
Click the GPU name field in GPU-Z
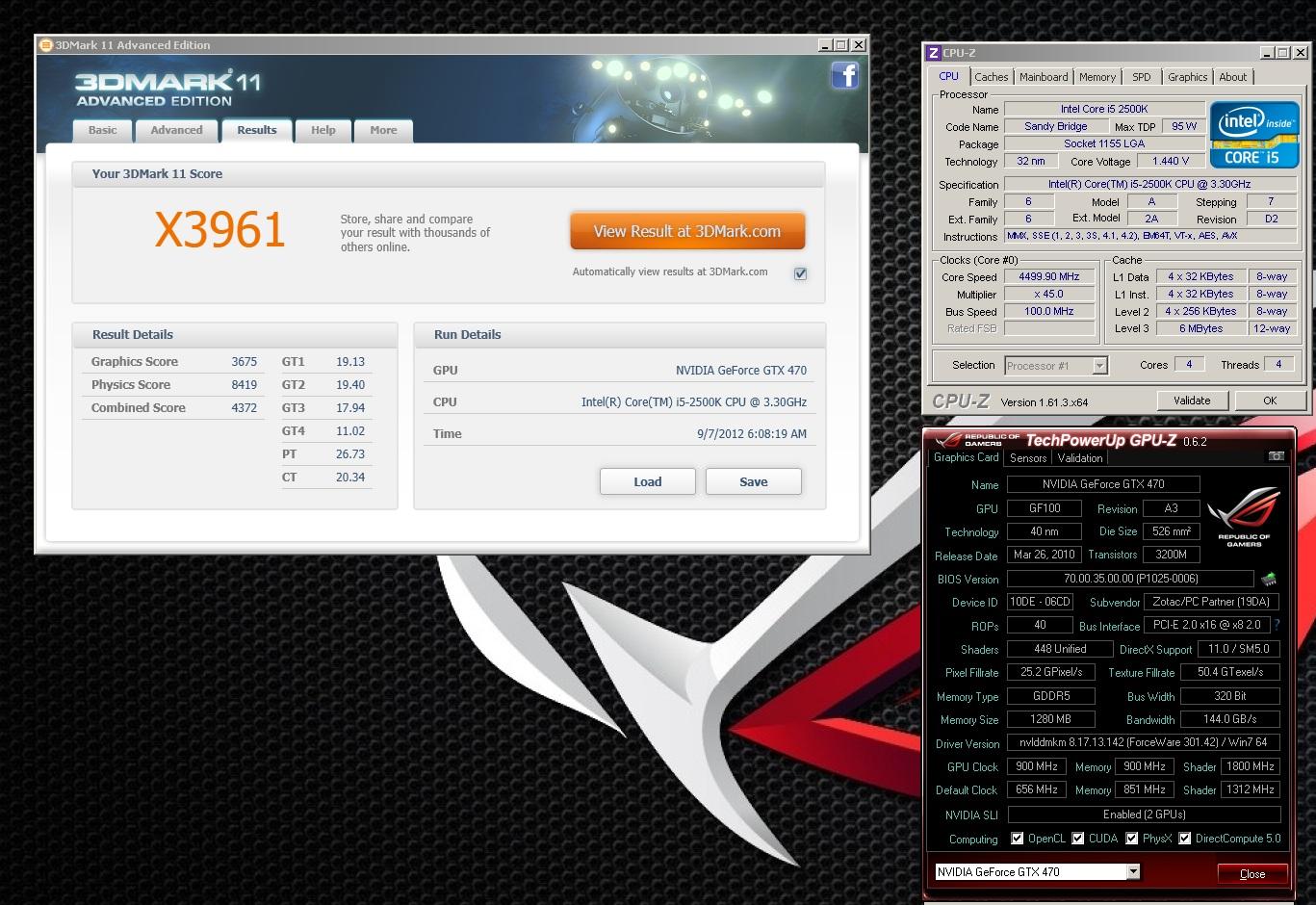click(1103, 484)
